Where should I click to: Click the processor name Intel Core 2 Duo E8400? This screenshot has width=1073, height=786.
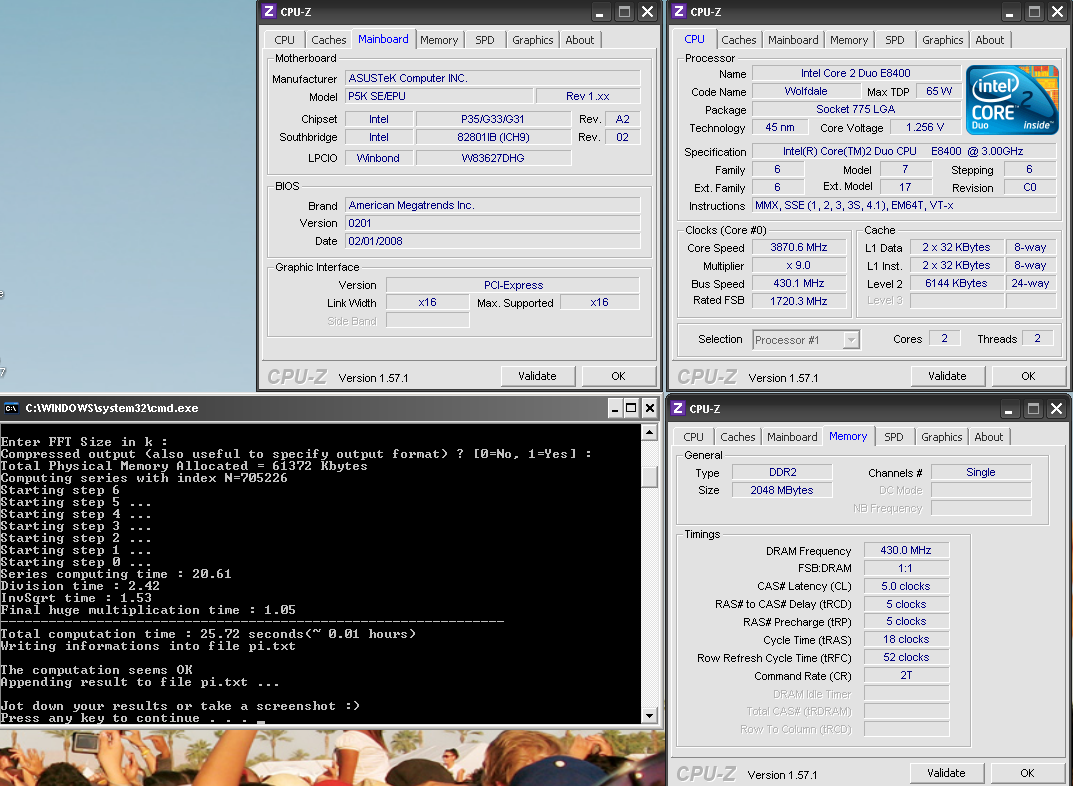point(855,73)
